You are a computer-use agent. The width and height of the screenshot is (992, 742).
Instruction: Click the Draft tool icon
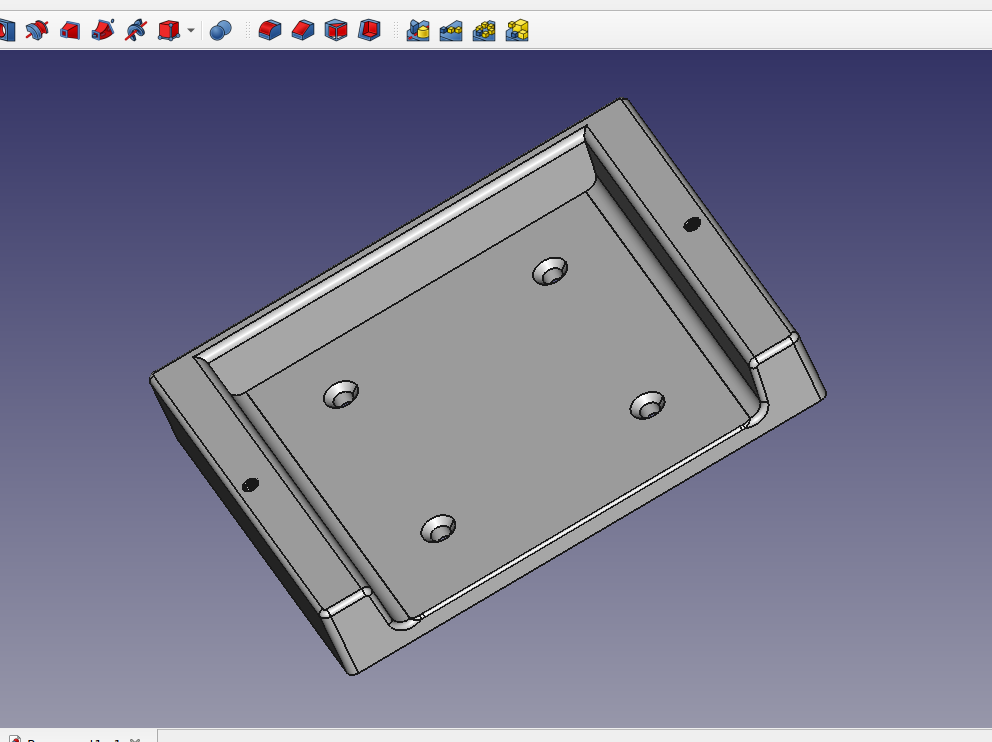coord(336,31)
